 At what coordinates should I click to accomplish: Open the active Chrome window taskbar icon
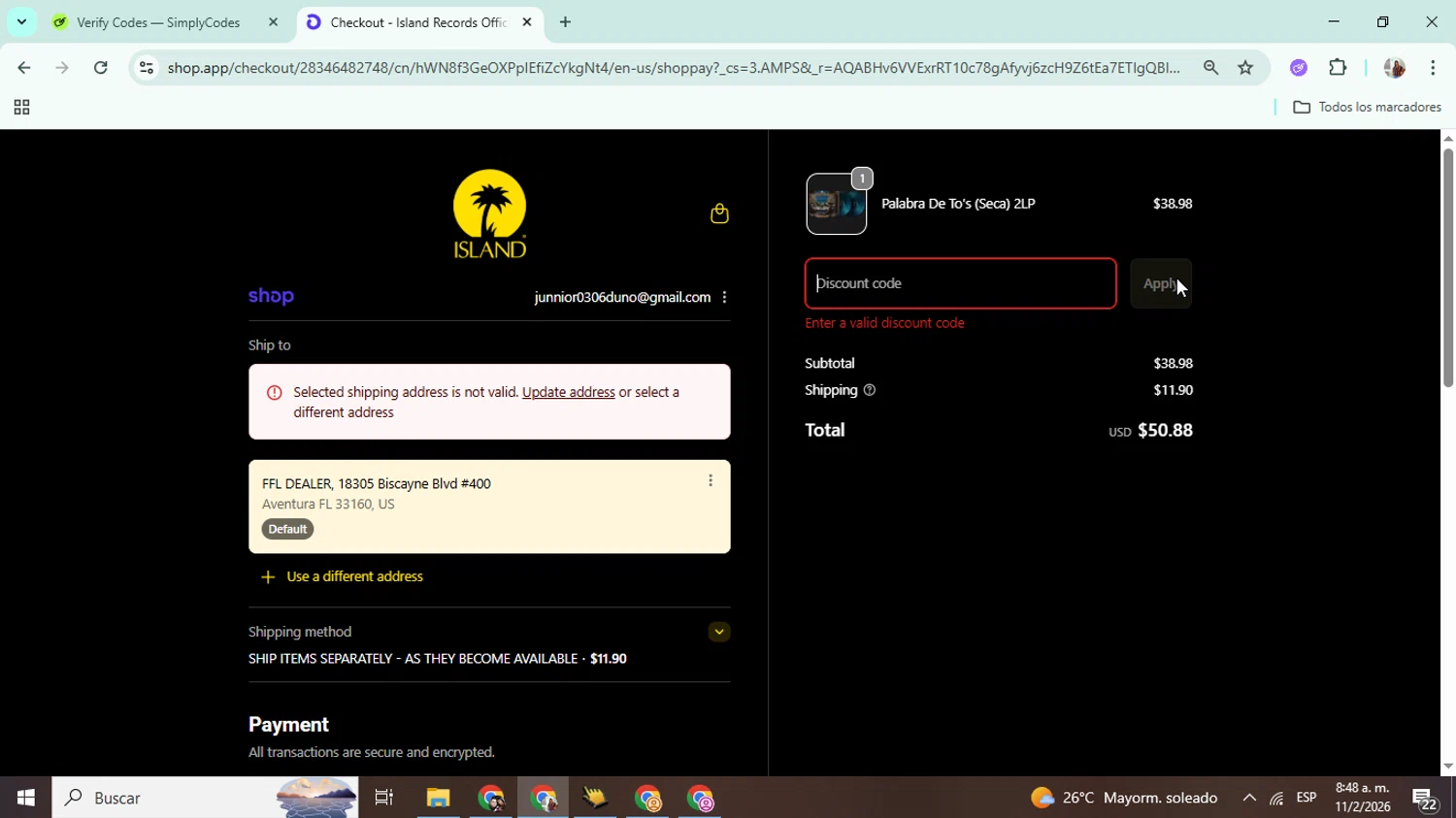(544, 798)
